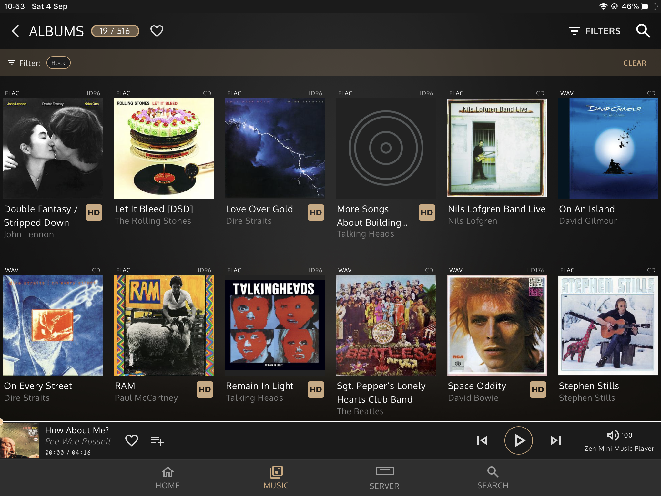The height and width of the screenshot is (496, 661).
Task: Switch to the HOME tab
Action: [x=167, y=478]
